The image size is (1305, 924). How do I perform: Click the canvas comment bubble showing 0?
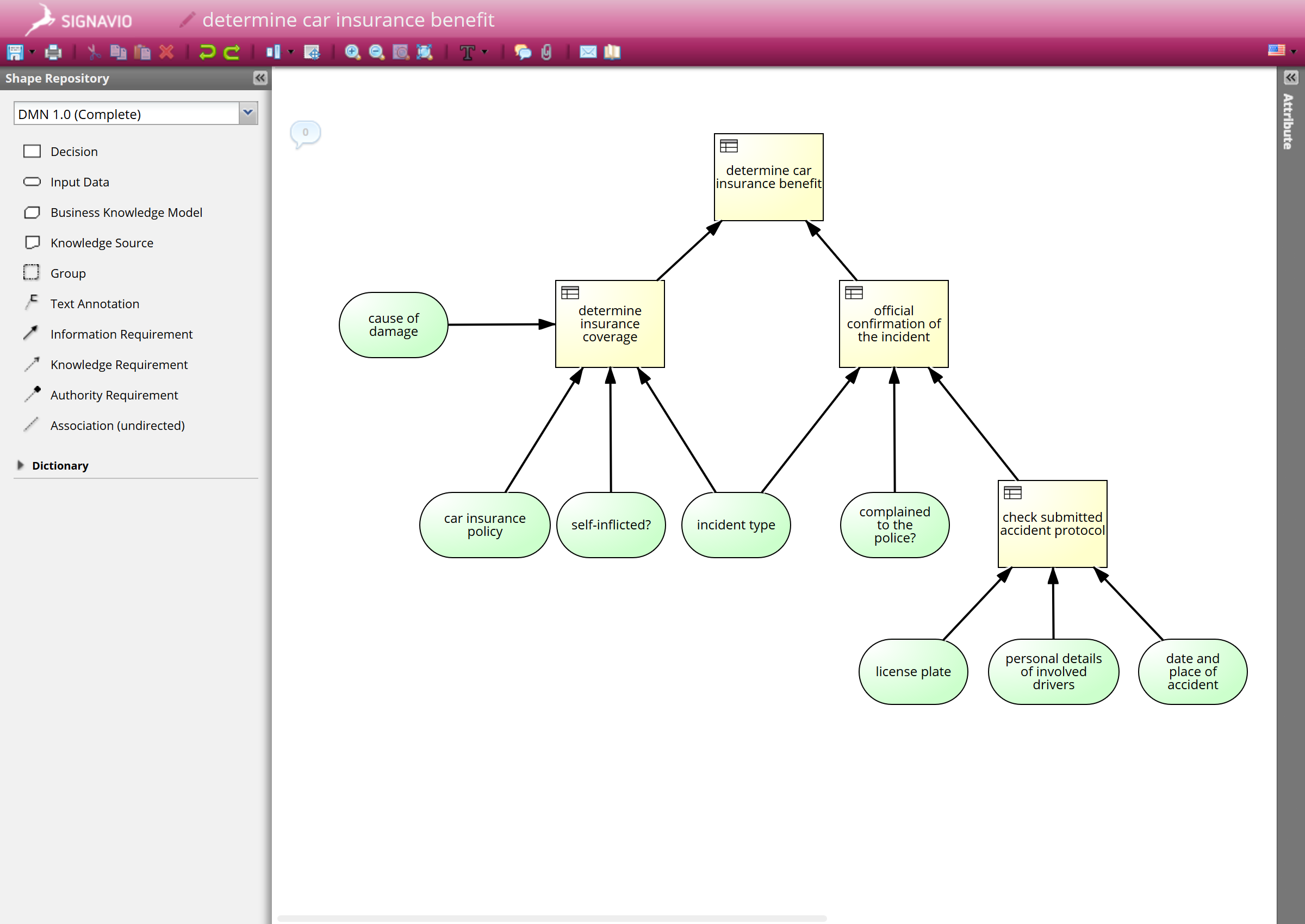tap(306, 133)
